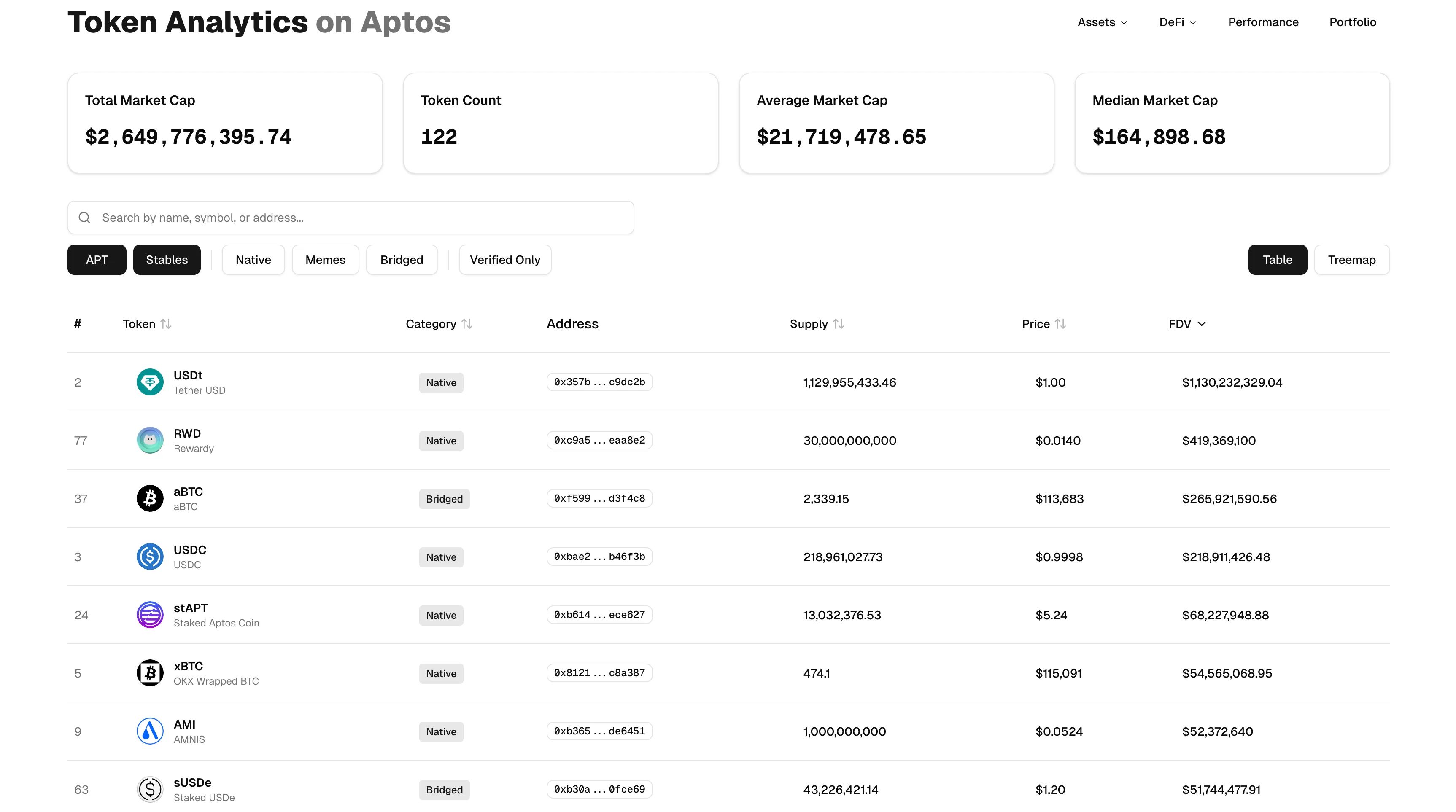
Task: Click the Memes filter button
Action: [325, 259]
